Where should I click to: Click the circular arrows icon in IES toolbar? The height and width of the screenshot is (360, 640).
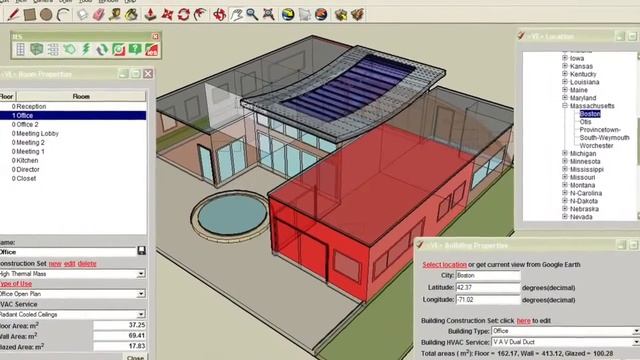click(102, 49)
